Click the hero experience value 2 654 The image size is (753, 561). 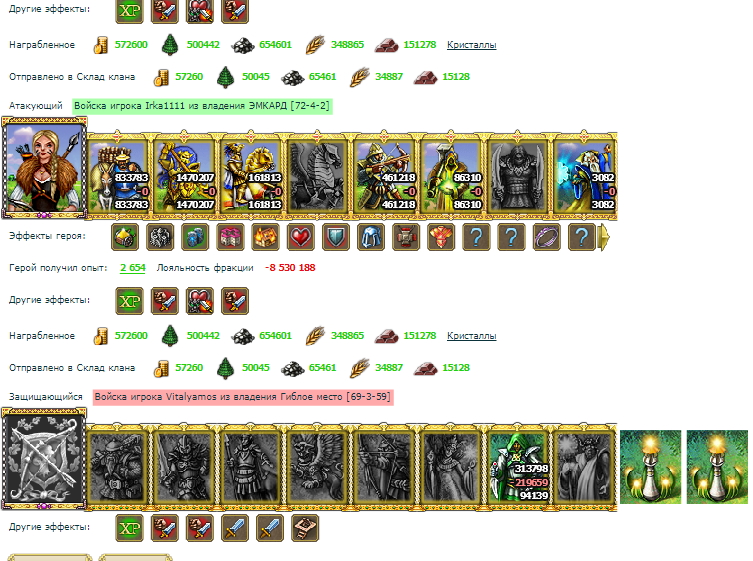click(133, 268)
